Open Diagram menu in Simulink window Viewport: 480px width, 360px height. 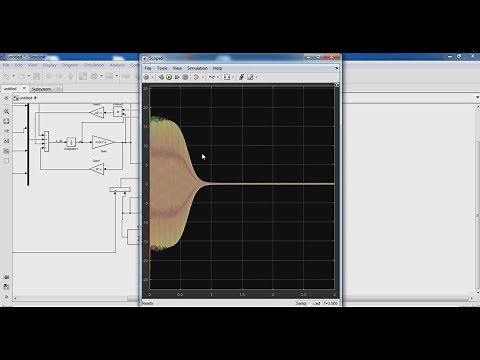tap(70, 65)
